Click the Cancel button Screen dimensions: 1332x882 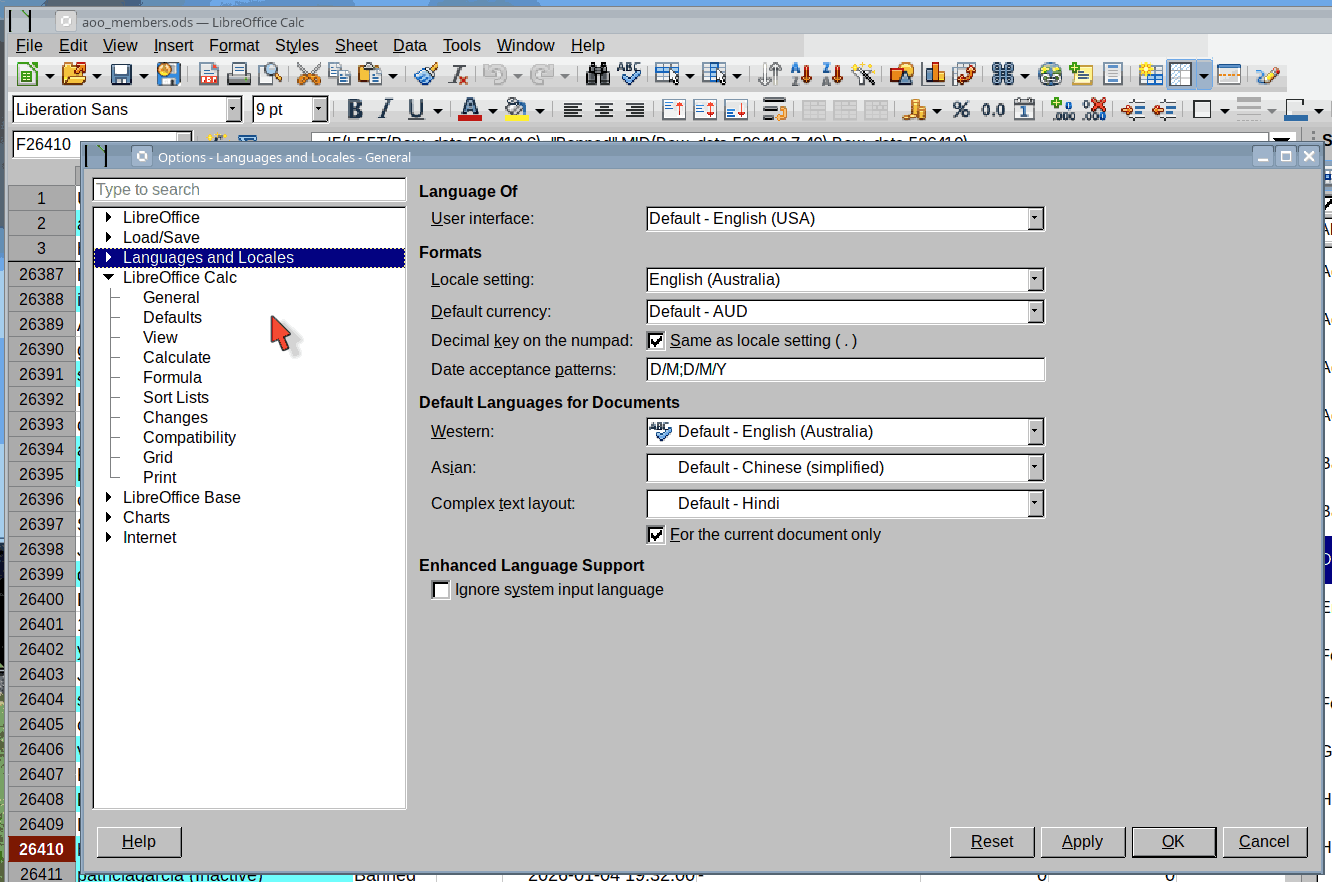point(1264,842)
